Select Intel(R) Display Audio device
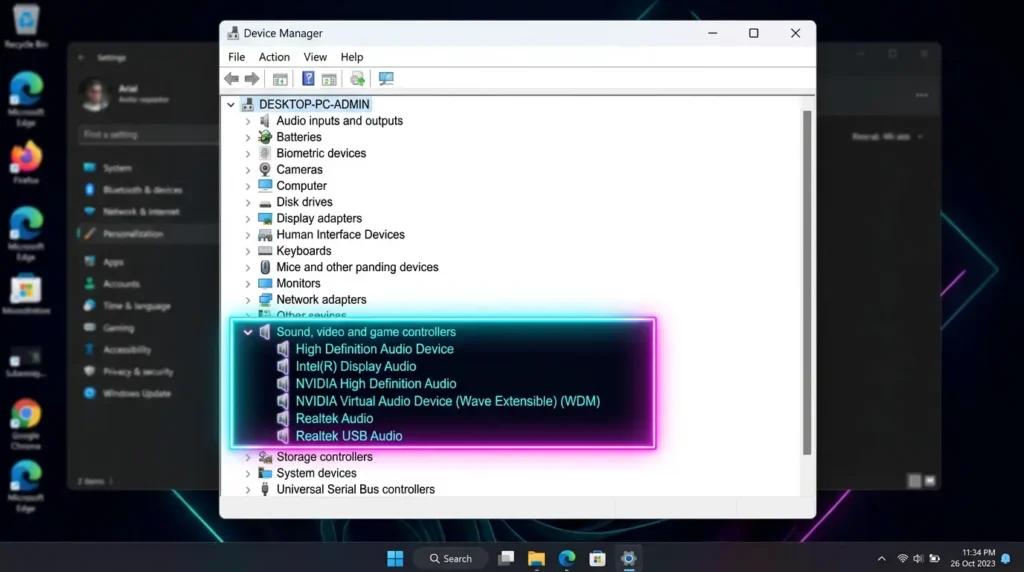This screenshot has width=1024, height=572. point(355,366)
